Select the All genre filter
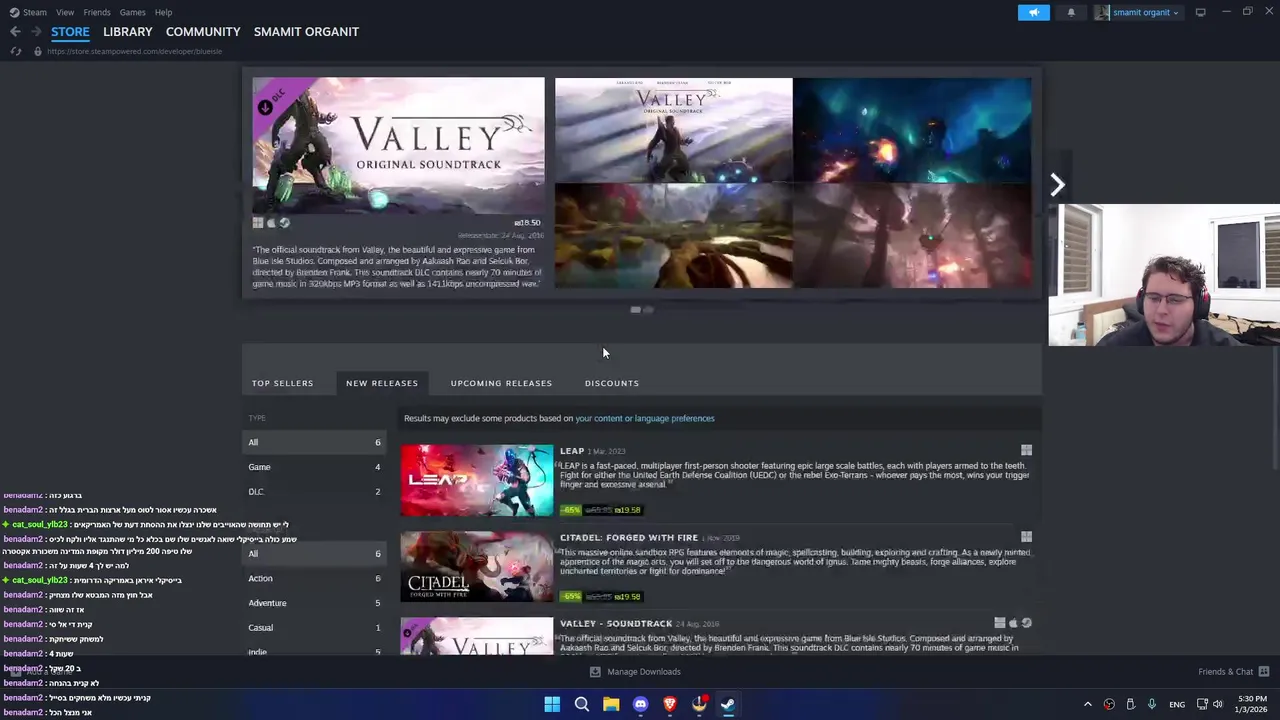Viewport: 1280px width, 720px height. click(x=314, y=554)
